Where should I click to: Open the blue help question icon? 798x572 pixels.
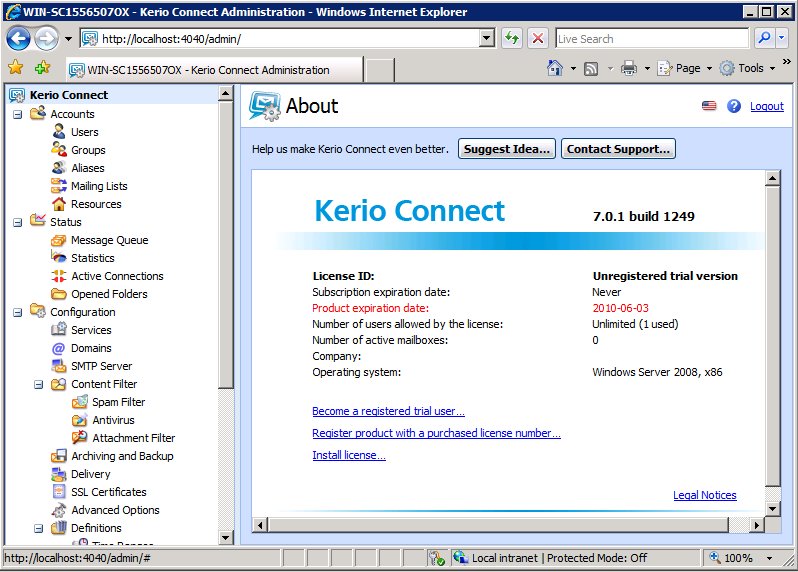coord(734,106)
